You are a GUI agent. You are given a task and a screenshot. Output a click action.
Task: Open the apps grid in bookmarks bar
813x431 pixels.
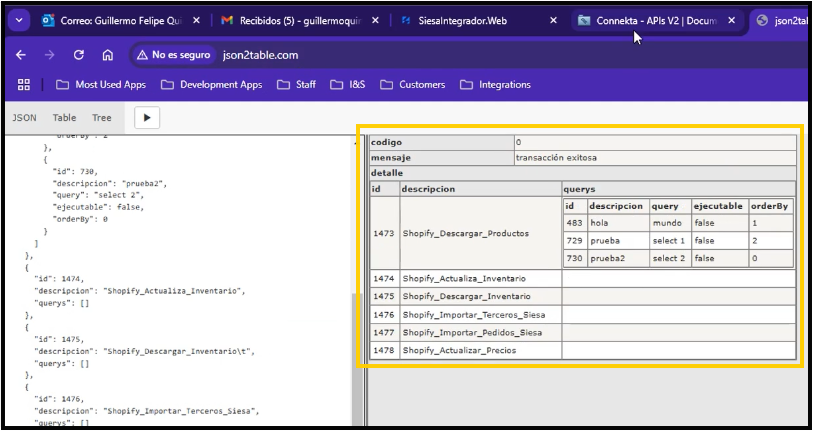tap(24, 85)
